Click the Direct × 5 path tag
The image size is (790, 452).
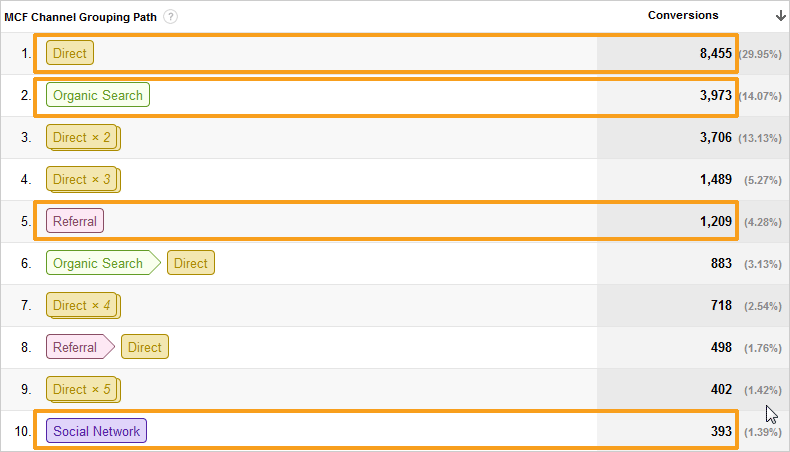click(x=83, y=390)
